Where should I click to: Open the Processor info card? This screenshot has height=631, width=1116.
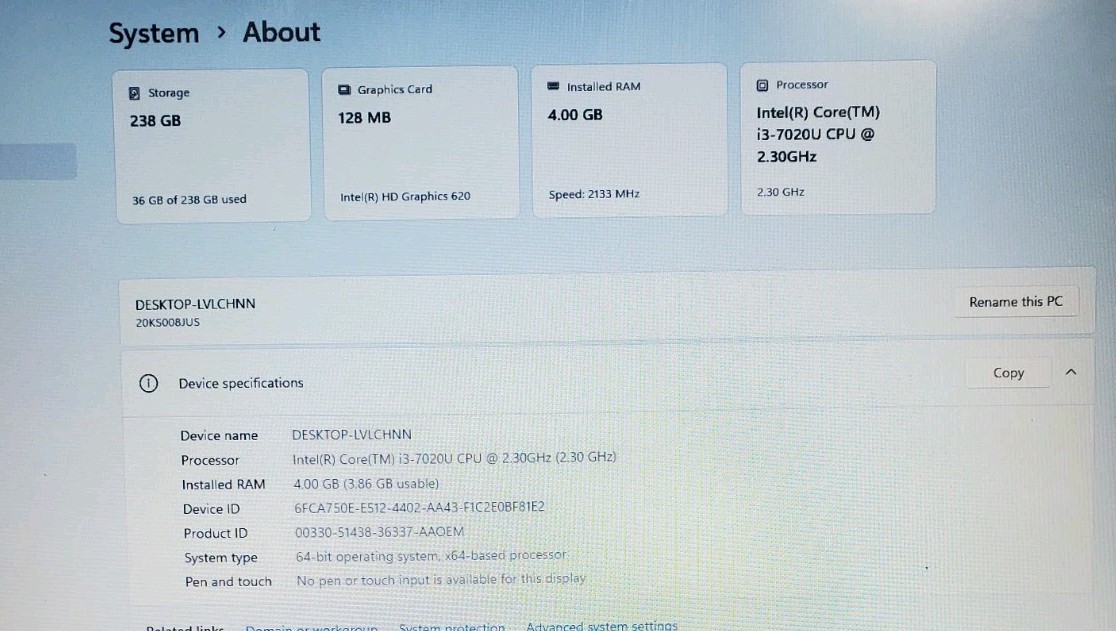click(838, 137)
